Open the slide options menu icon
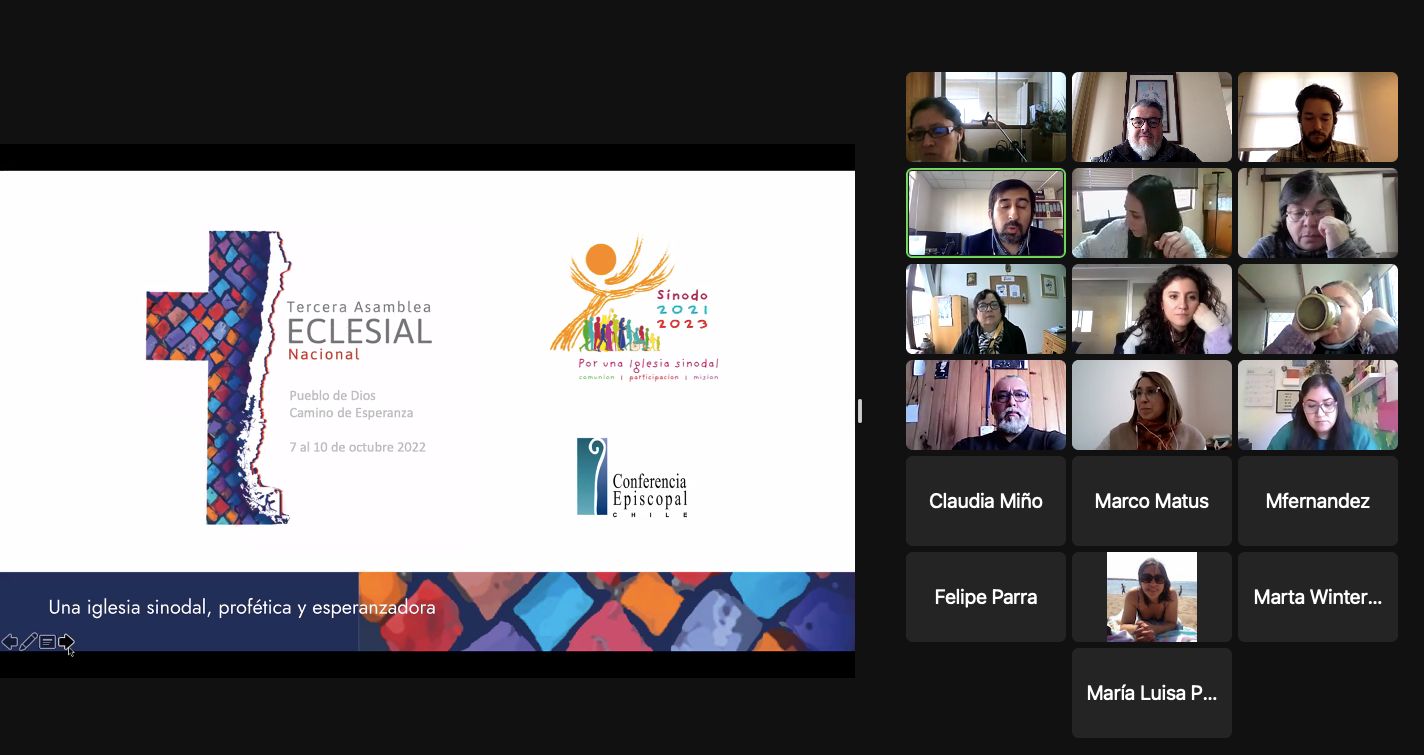The width and height of the screenshot is (1424, 755). coord(47,642)
